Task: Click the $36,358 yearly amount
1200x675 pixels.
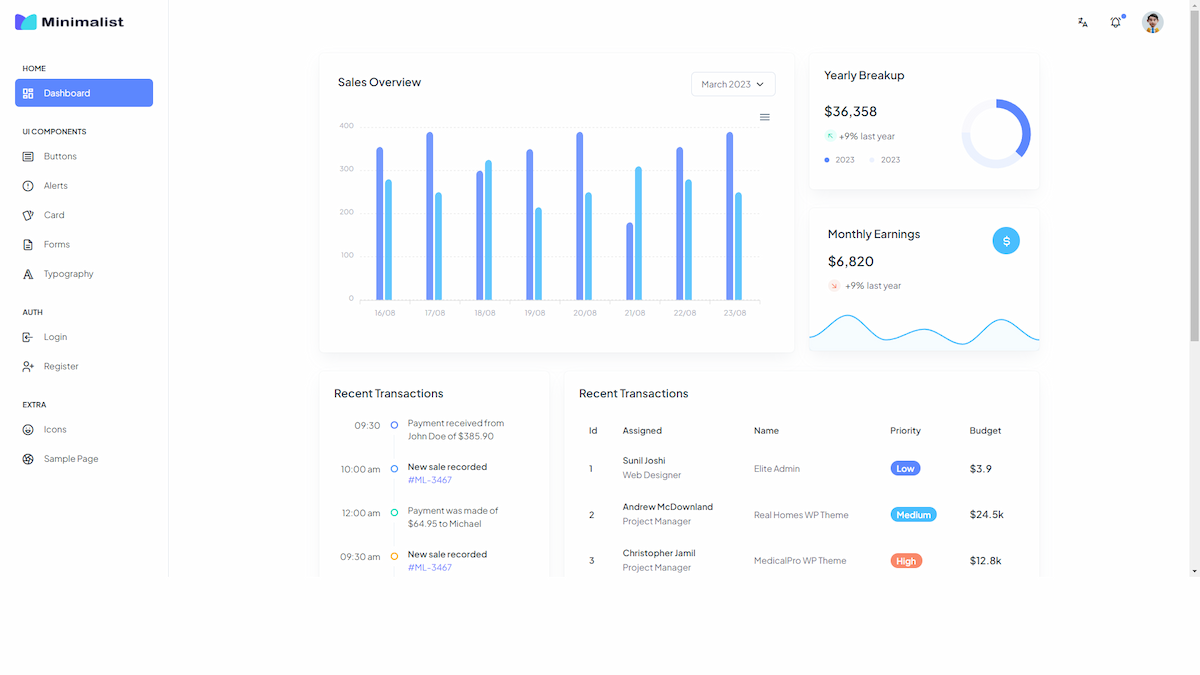Action: coord(851,111)
